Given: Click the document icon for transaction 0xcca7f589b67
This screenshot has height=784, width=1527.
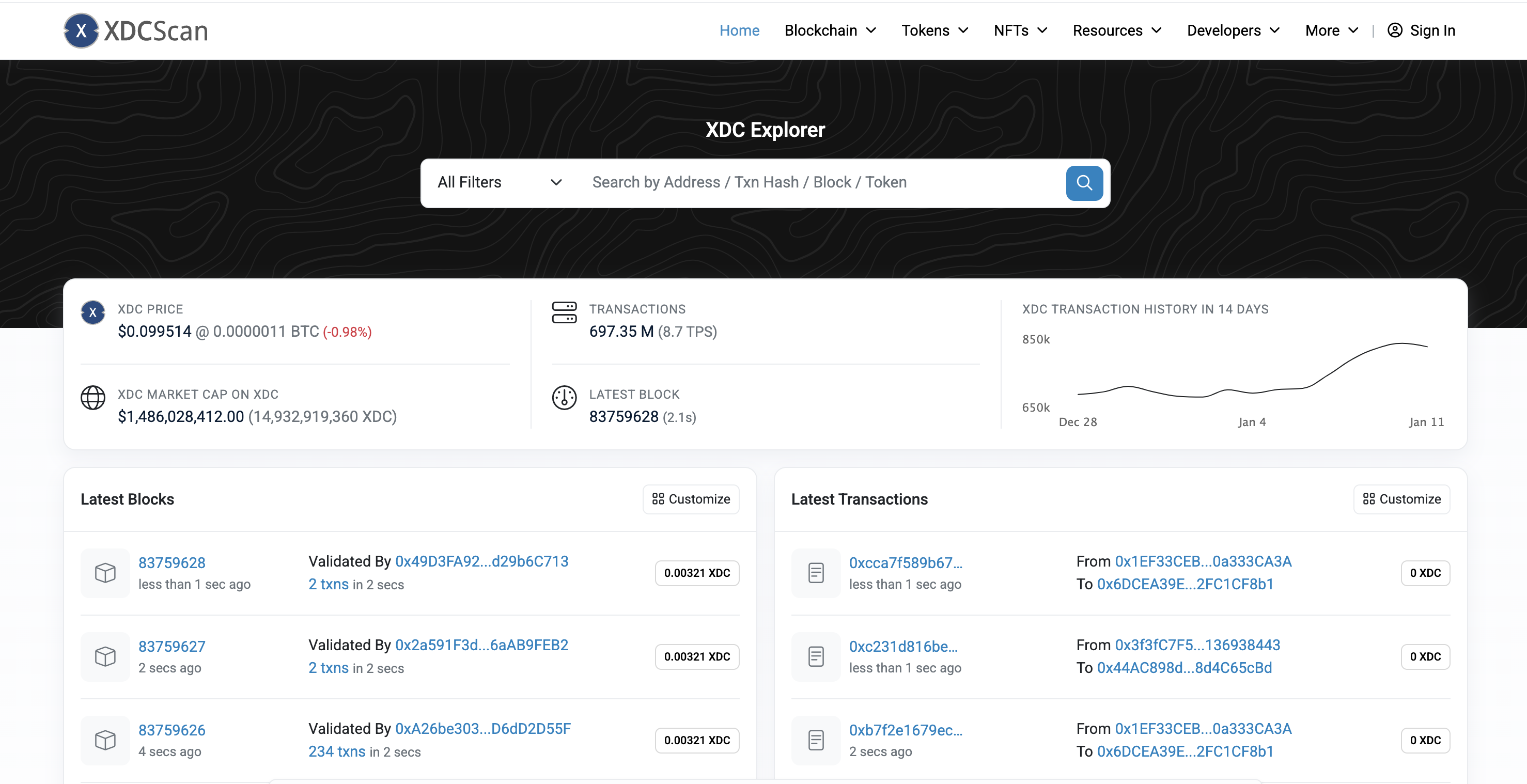Looking at the screenshot, I should coord(816,572).
